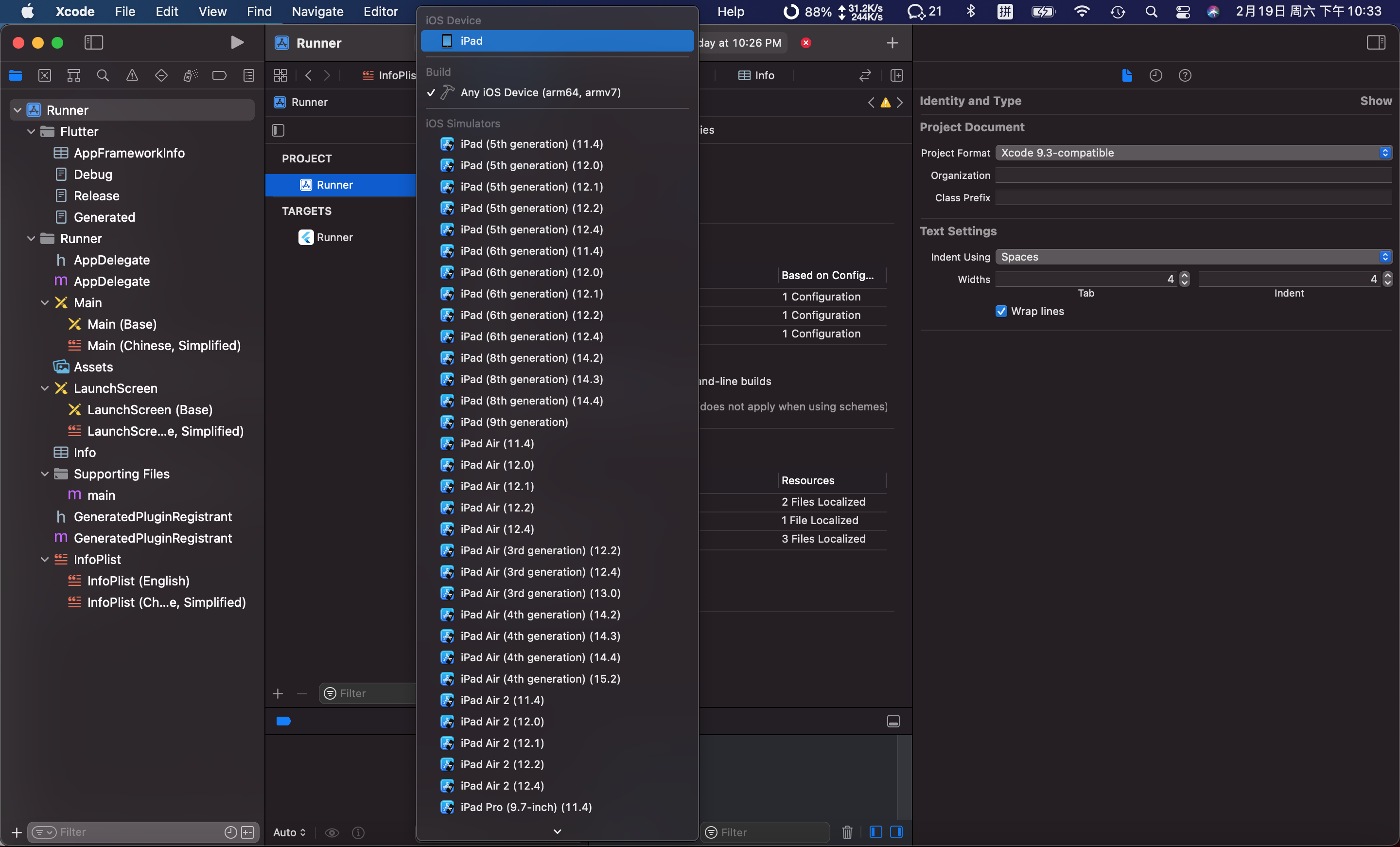This screenshot has height=847, width=1400.
Task: Hide the project and targets list
Action: [278, 130]
